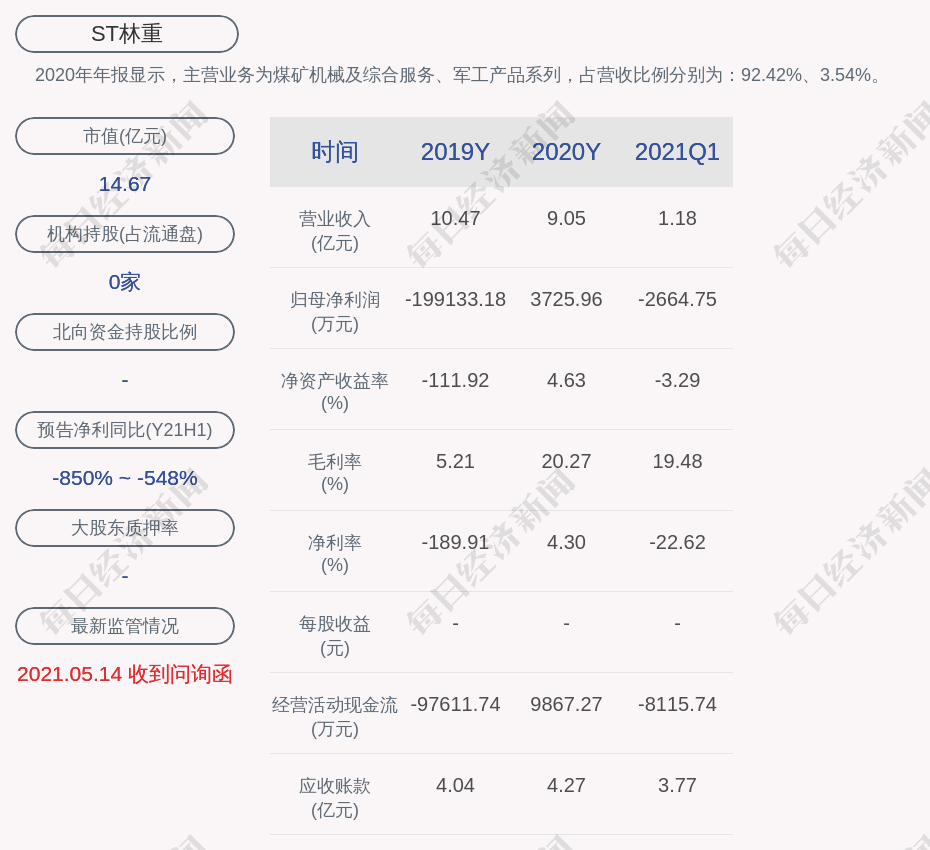The image size is (930, 850).
Task: Select gross margin value 19.48
Action: coord(677,461)
